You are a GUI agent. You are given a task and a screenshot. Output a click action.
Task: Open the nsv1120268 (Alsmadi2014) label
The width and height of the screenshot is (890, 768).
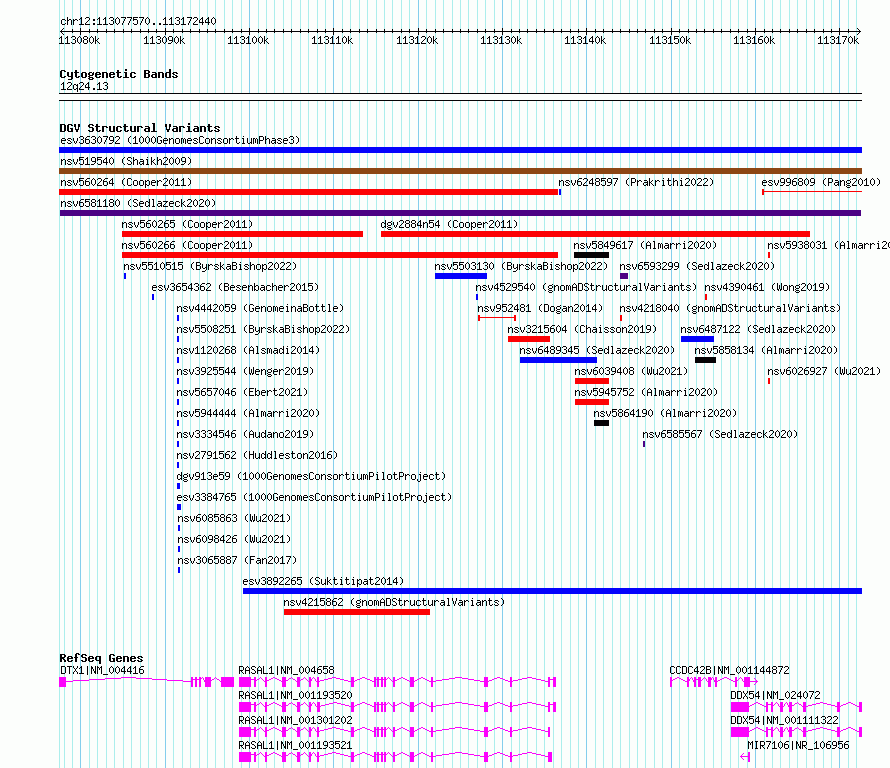(x=248, y=350)
